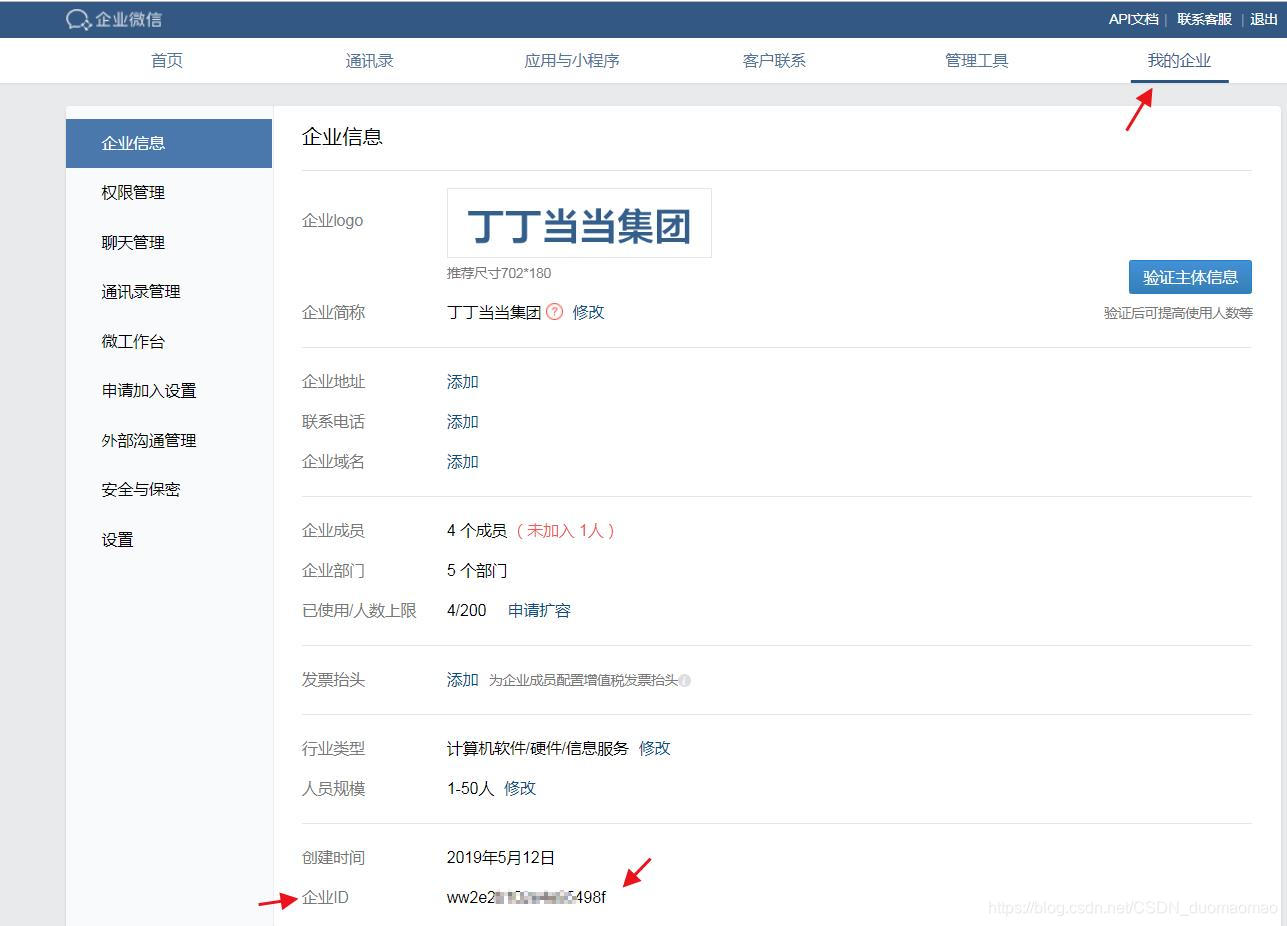Viewport: 1287px width, 926px height.
Task: Click the 2019年5月12日 creation date
Action: pyautogui.click(x=501, y=858)
